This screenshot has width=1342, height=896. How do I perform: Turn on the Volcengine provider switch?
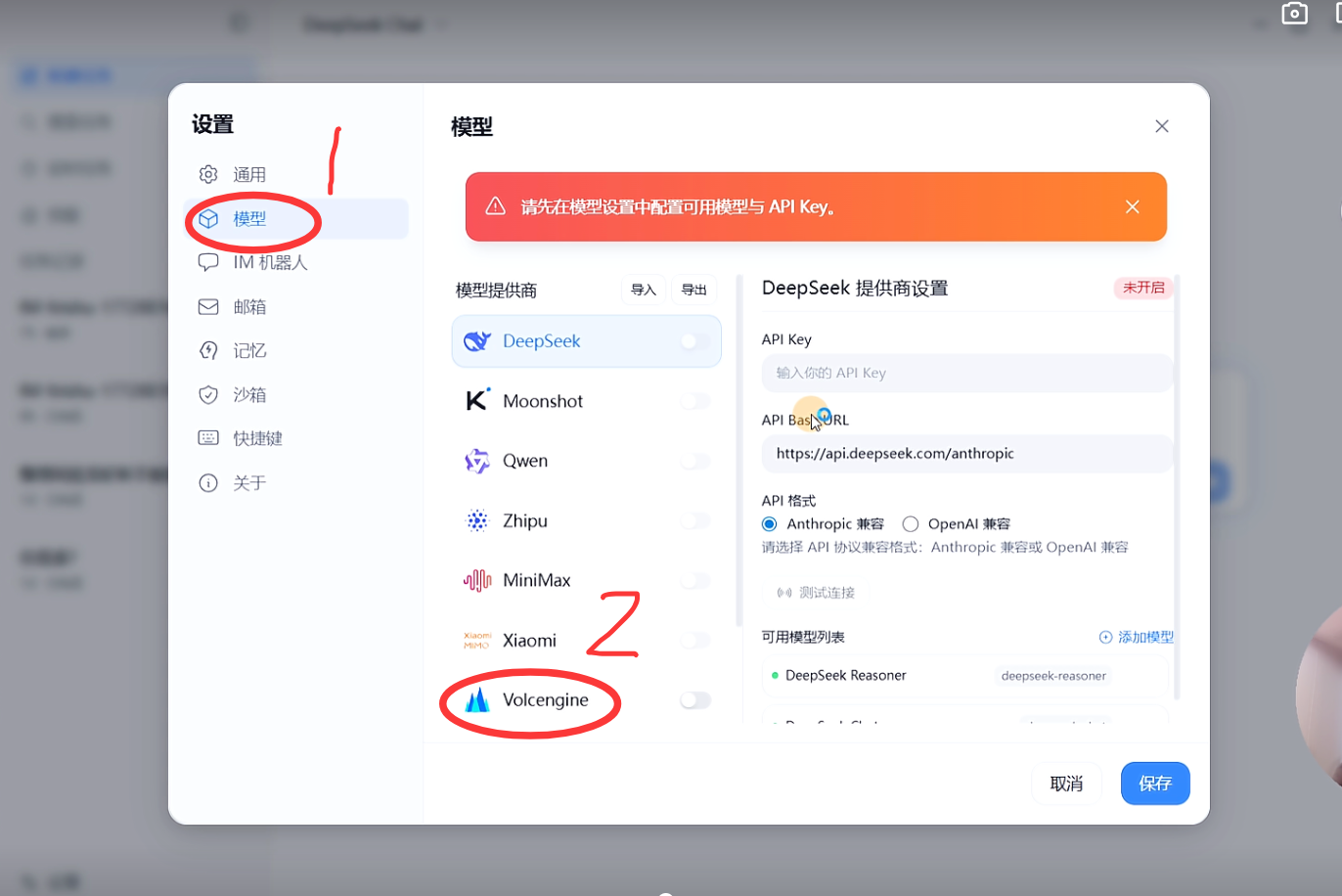click(694, 700)
